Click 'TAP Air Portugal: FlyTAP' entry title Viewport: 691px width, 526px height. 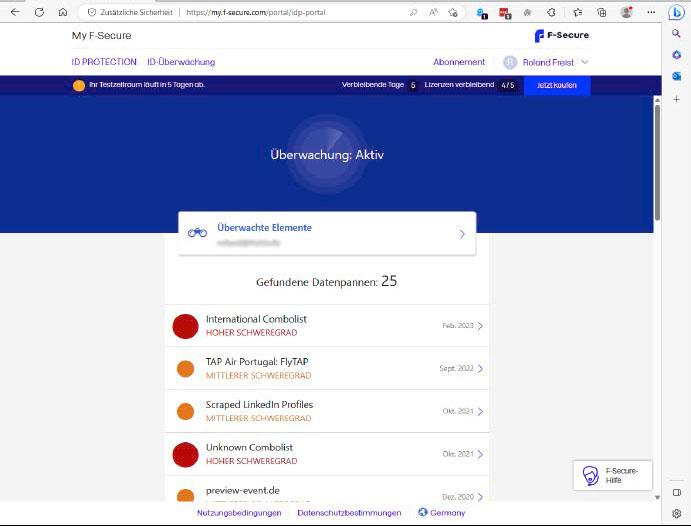pos(257,362)
